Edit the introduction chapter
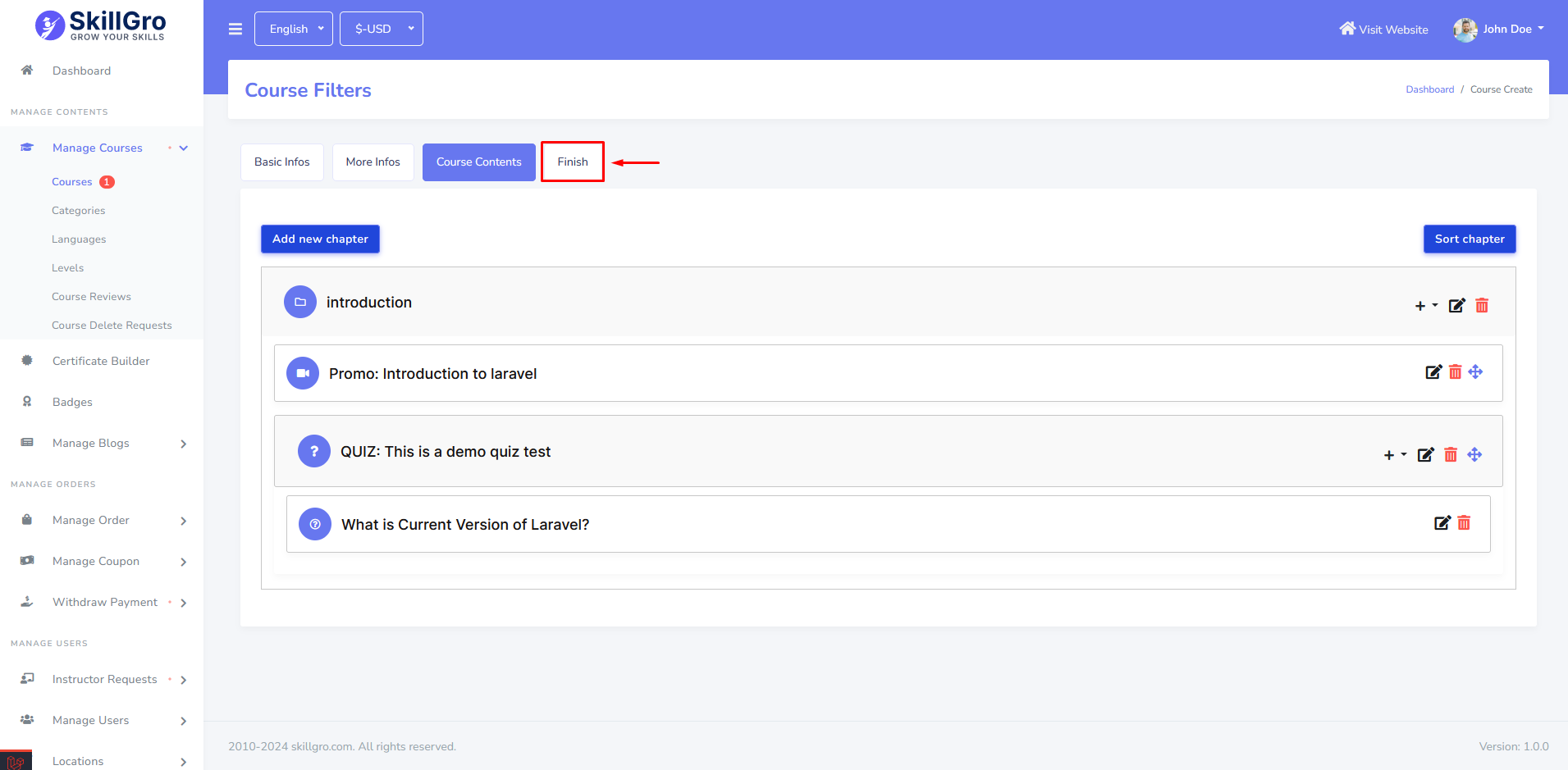Viewport: 1568px width, 770px height. pyautogui.click(x=1457, y=305)
